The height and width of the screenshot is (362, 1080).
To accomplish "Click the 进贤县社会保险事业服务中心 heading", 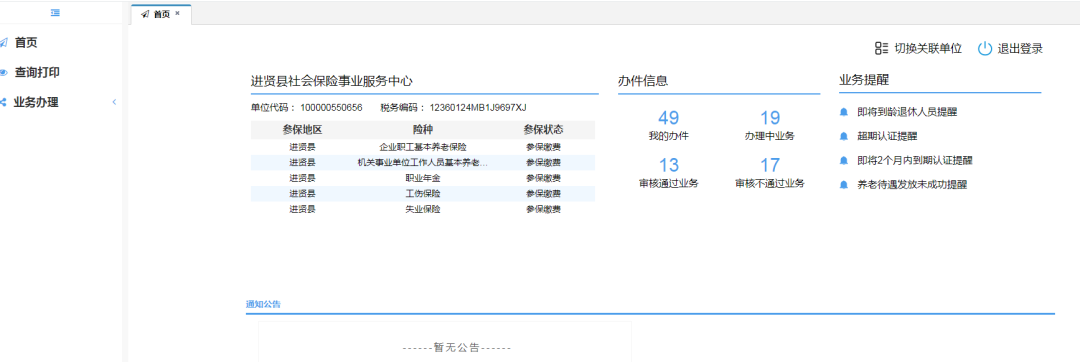I will pos(331,81).
